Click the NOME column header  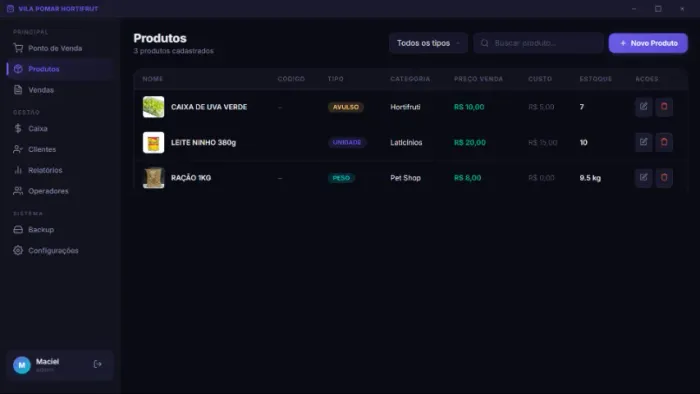click(x=153, y=79)
